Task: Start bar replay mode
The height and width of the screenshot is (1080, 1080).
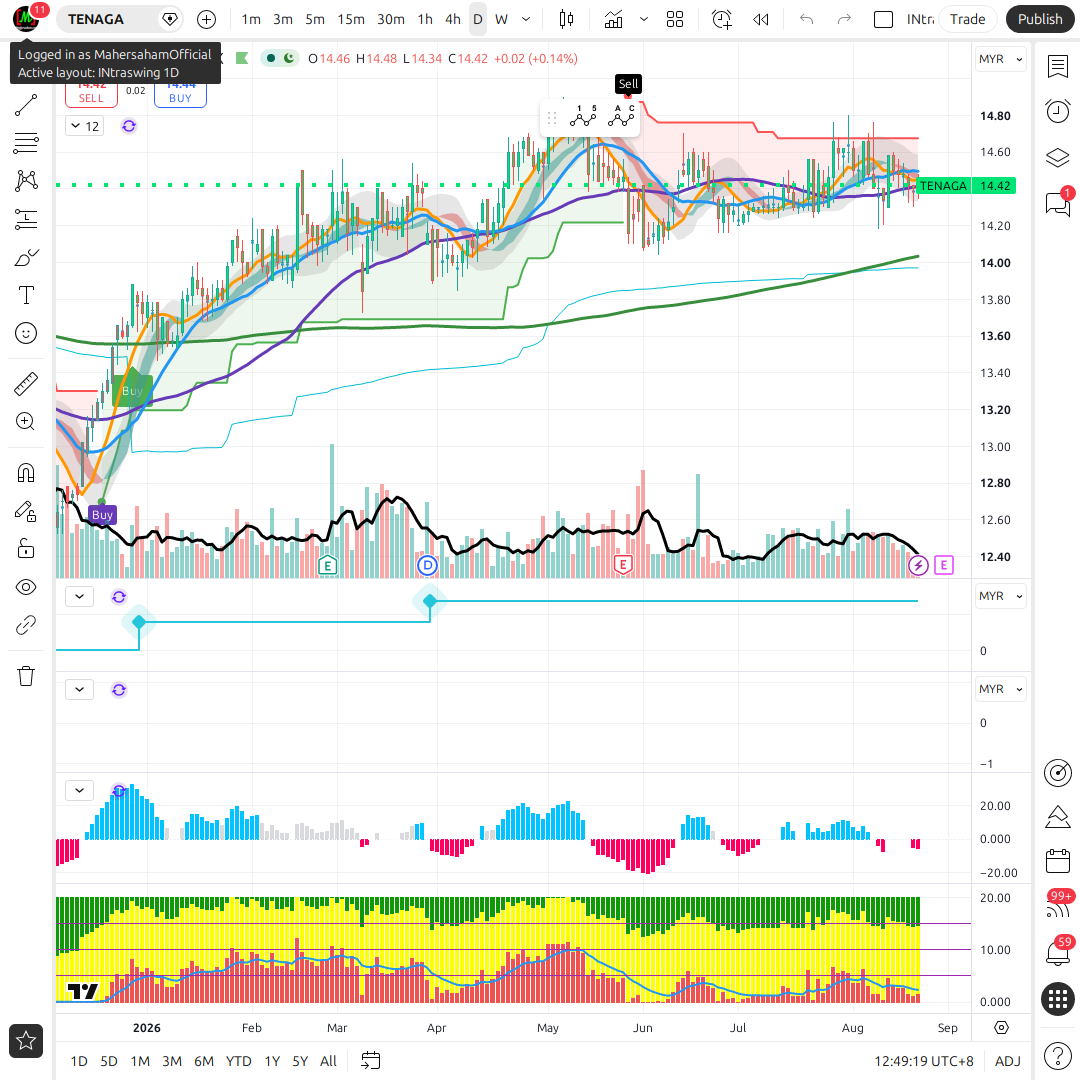Action: 760,19
